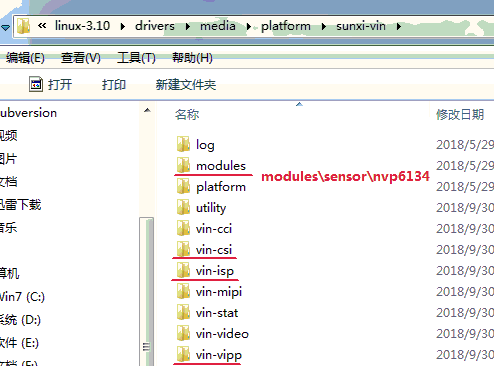Click sunxi-vin in address breadcrumb

click(x=361, y=26)
